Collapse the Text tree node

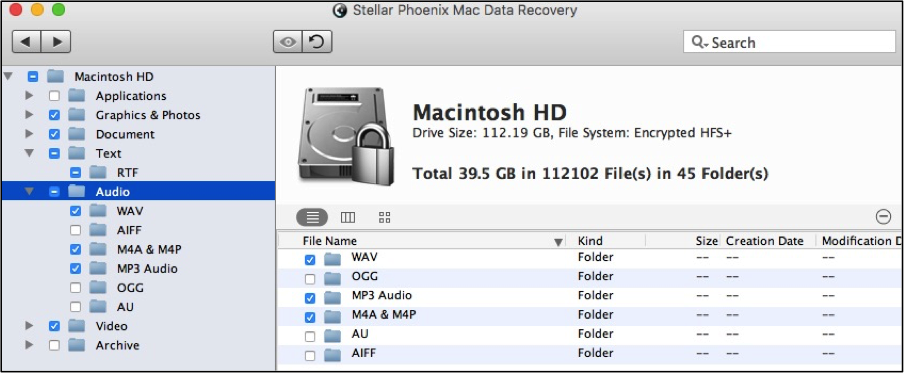coord(29,153)
